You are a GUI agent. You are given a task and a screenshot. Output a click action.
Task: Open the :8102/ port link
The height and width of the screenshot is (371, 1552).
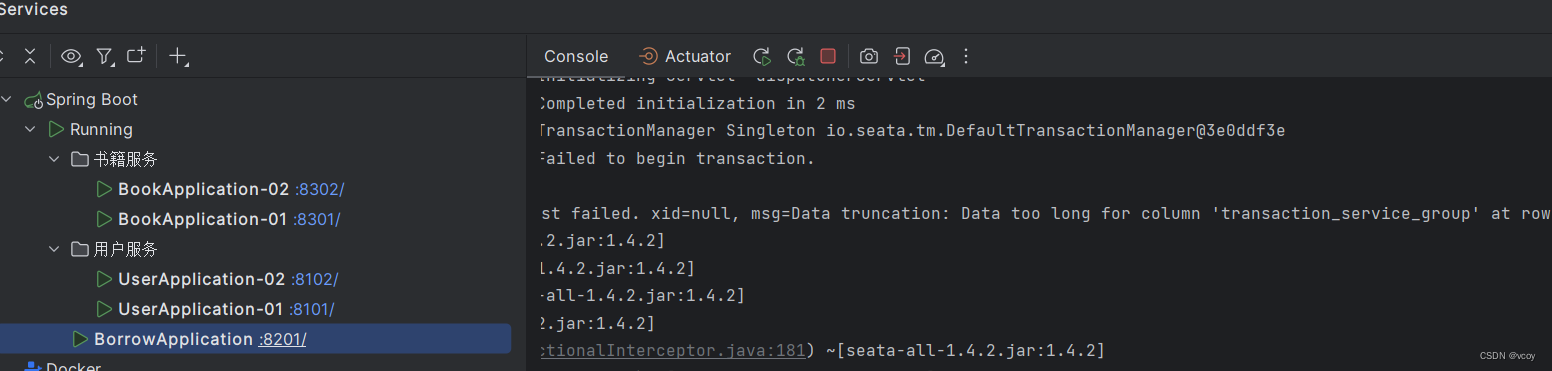pyautogui.click(x=315, y=279)
